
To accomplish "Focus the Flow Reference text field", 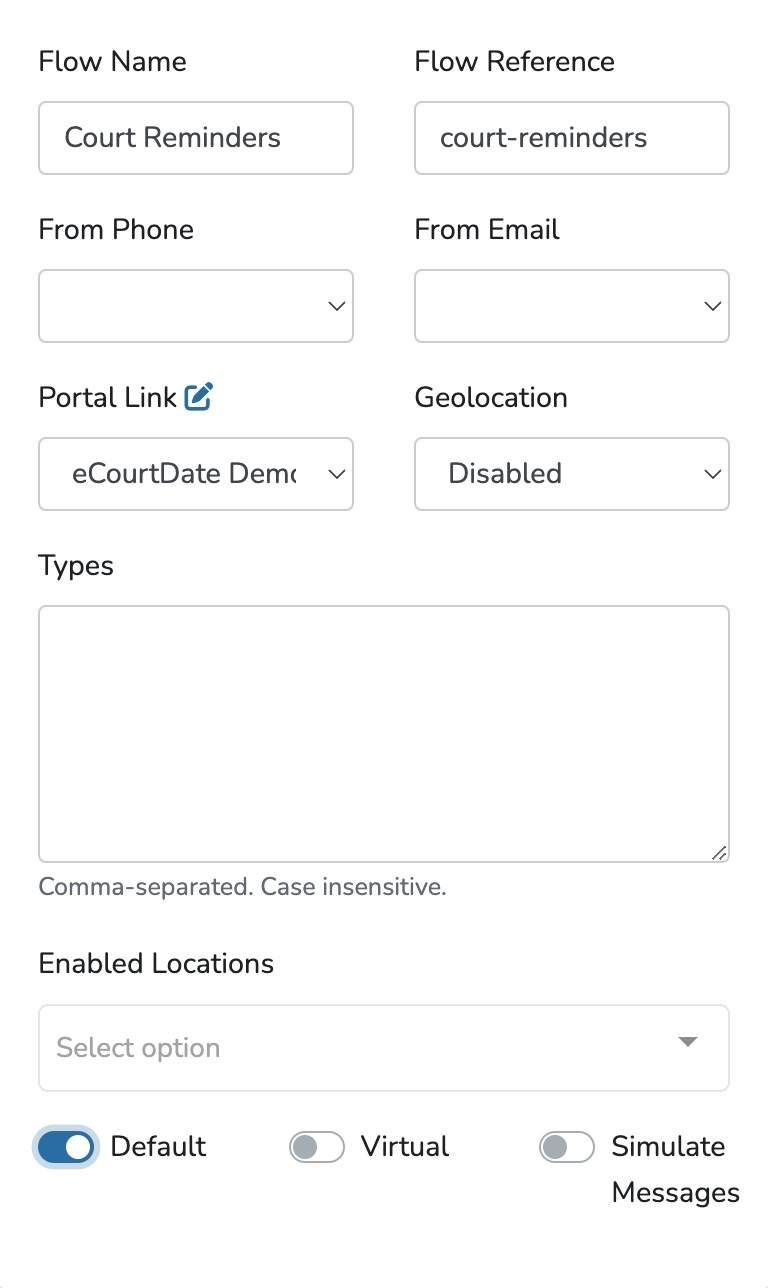I will 572,138.
